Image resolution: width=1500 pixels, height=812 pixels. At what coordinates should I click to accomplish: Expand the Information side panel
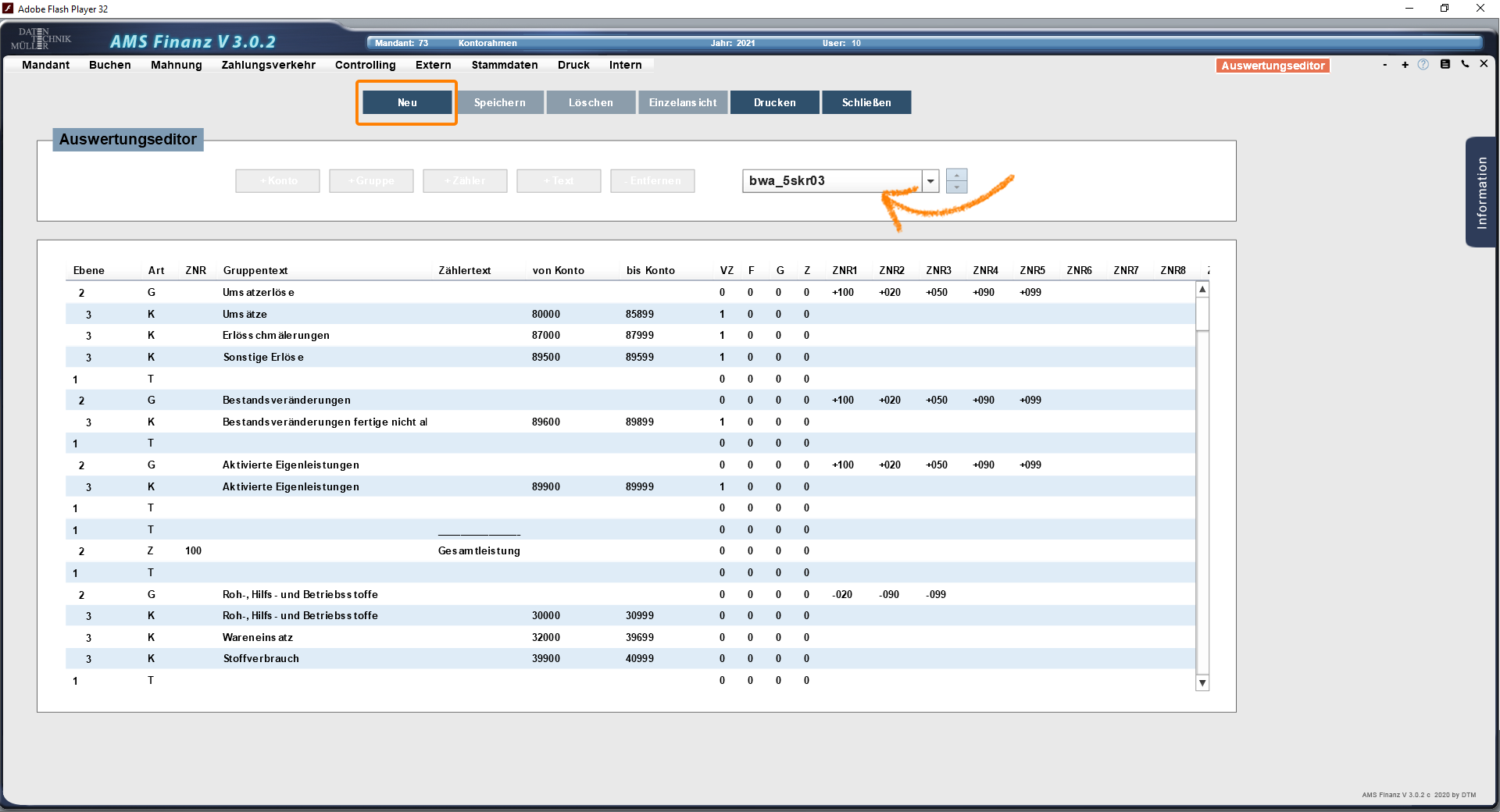(x=1481, y=193)
